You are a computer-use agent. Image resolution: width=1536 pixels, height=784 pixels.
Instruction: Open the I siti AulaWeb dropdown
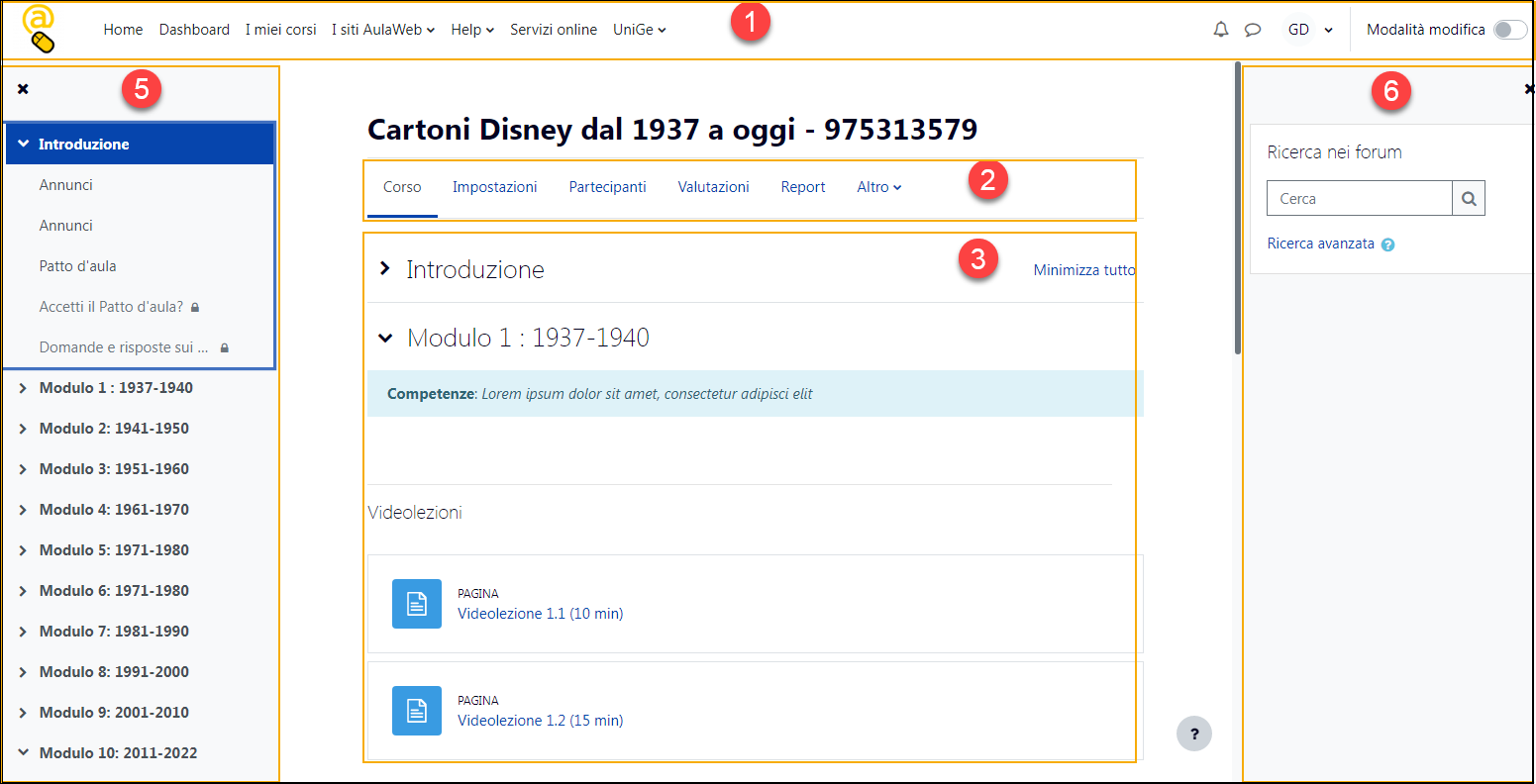(x=383, y=30)
